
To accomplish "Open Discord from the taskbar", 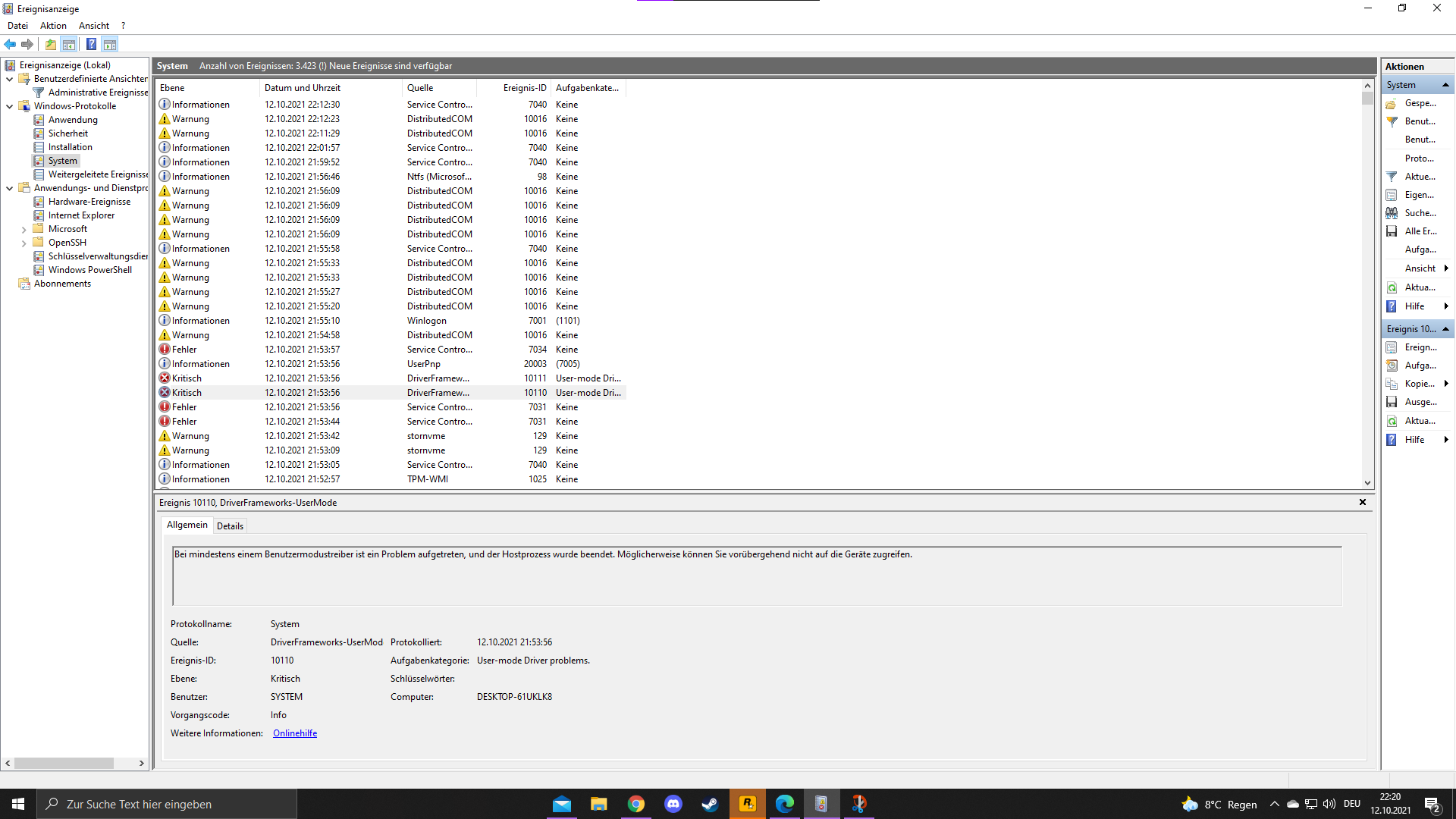I will point(673,804).
